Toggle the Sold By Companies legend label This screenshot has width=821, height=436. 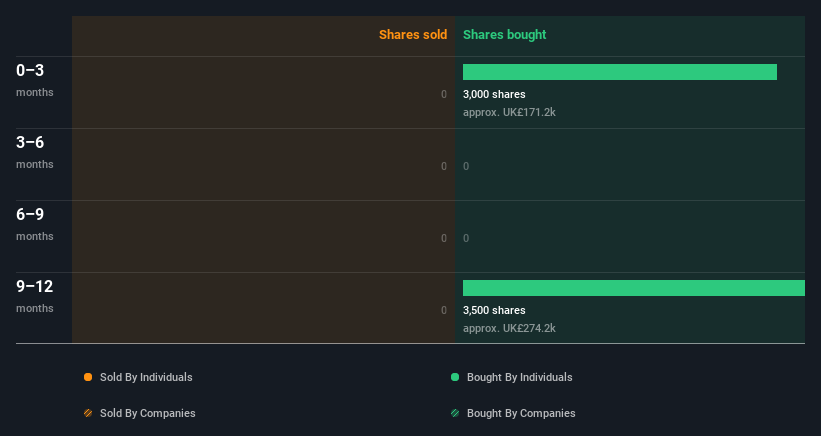[148, 413]
